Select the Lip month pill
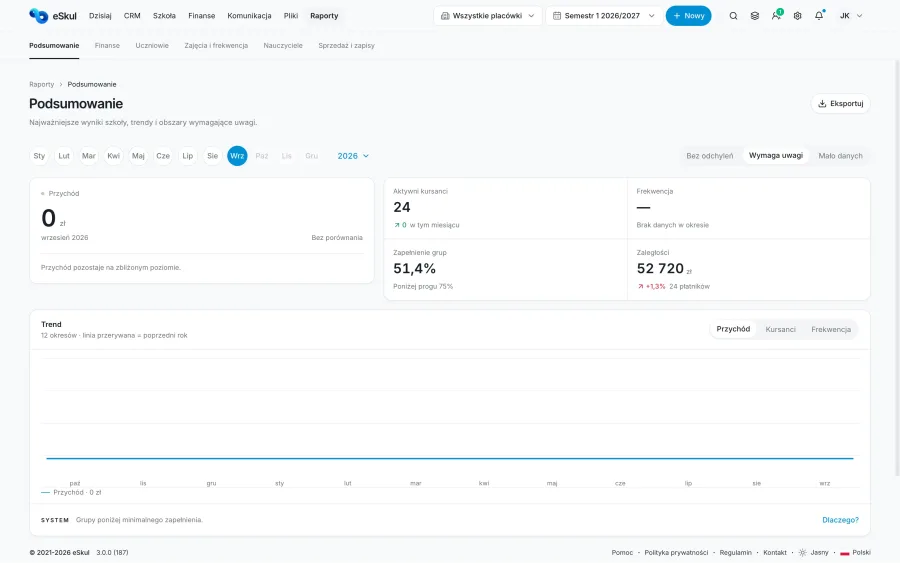Screen dimensions: 900x563 tap(188, 156)
